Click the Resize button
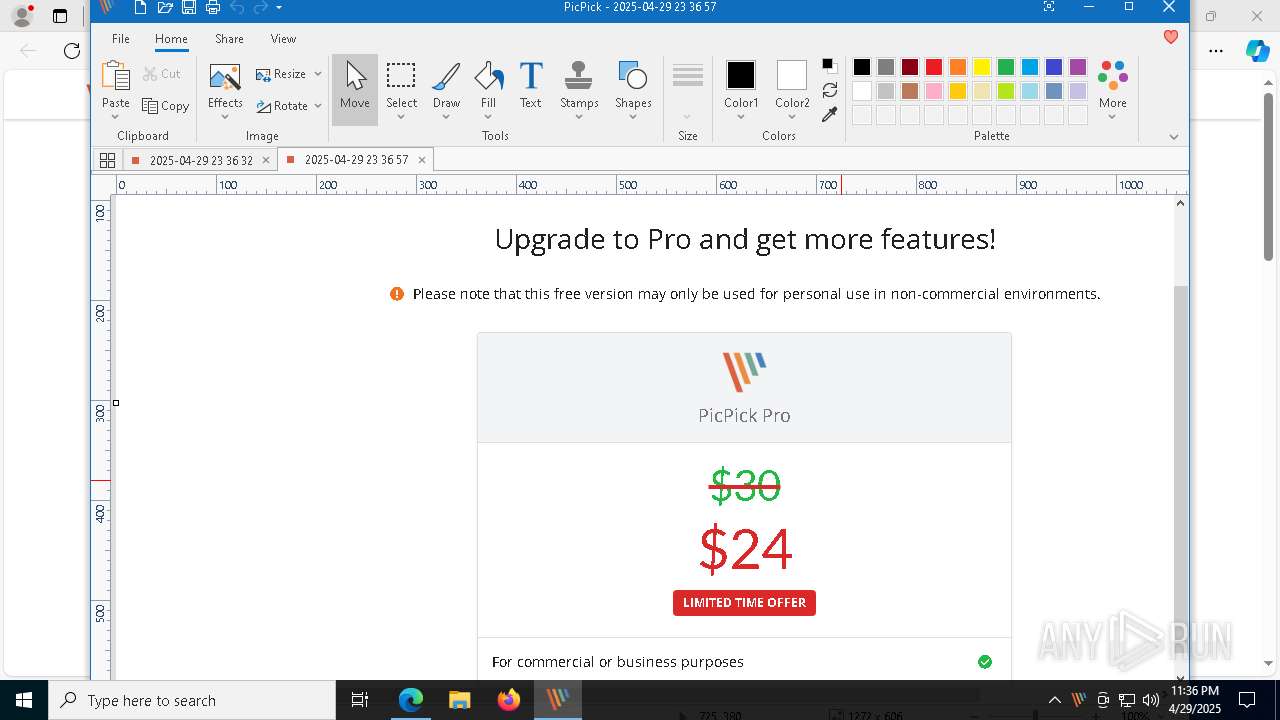This screenshot has height=720, width=1280. (x=281, y=74)
